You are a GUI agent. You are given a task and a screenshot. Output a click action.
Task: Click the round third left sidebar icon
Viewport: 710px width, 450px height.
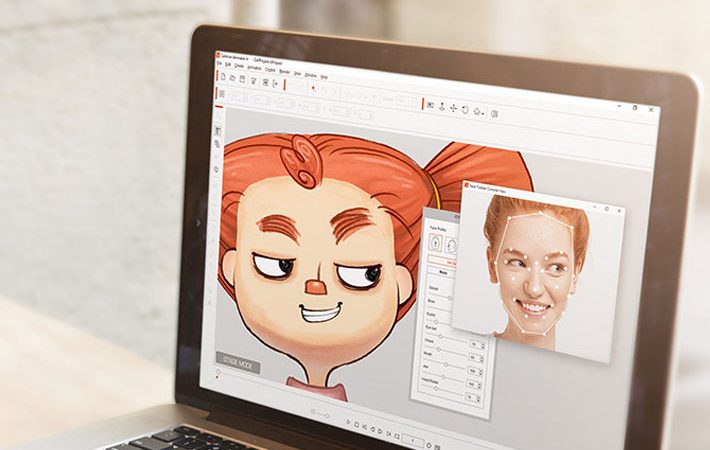coord(216,169)
